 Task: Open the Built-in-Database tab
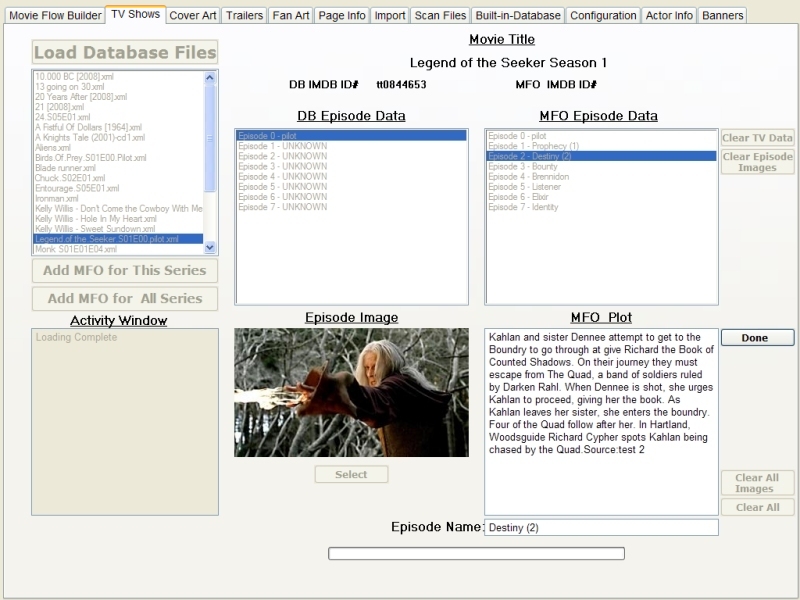519,16
